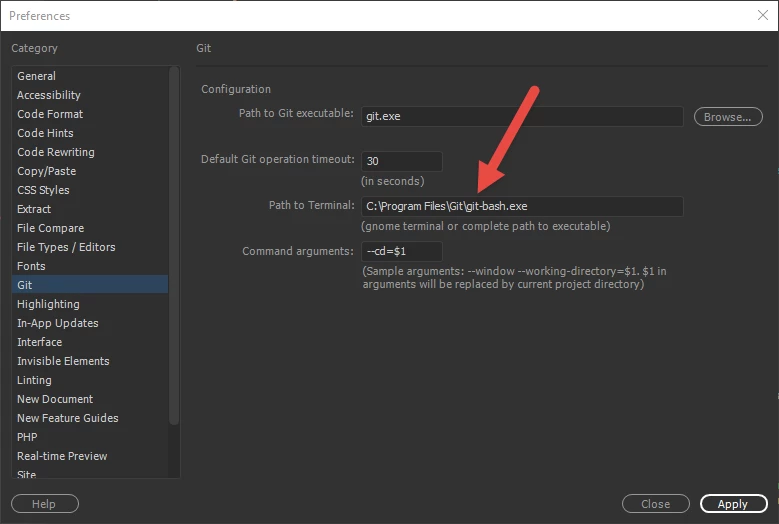Click the Default Git operation timeout field

(x=401, y=161)
